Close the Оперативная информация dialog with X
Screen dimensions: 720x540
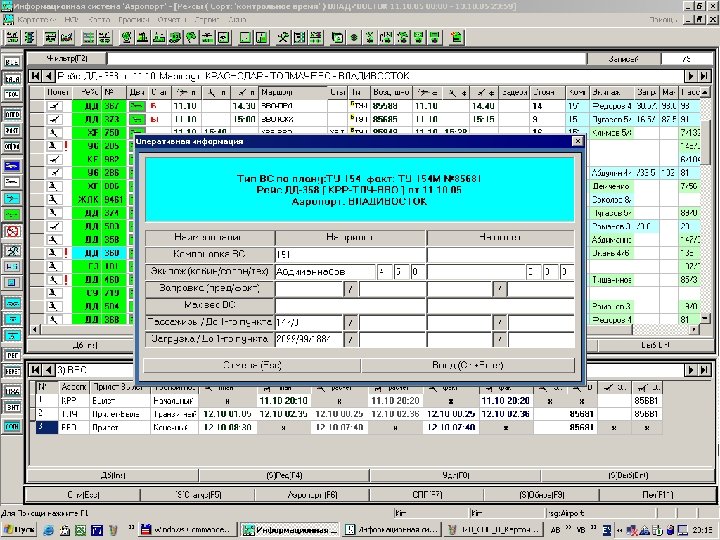click(x=577, y=142)
